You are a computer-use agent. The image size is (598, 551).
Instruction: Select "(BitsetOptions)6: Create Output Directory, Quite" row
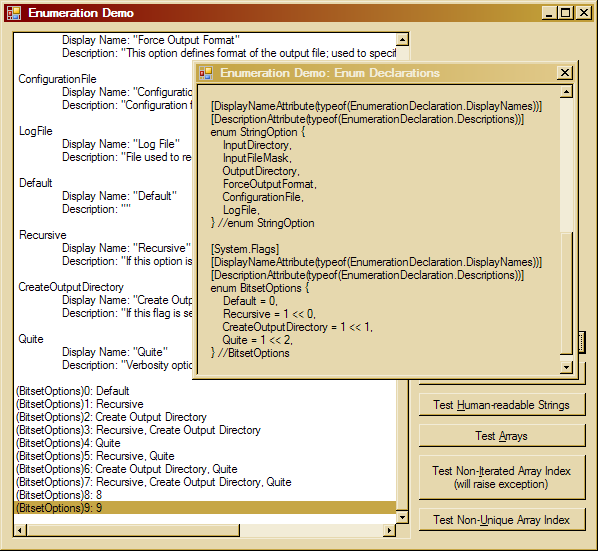pos(206,469)
